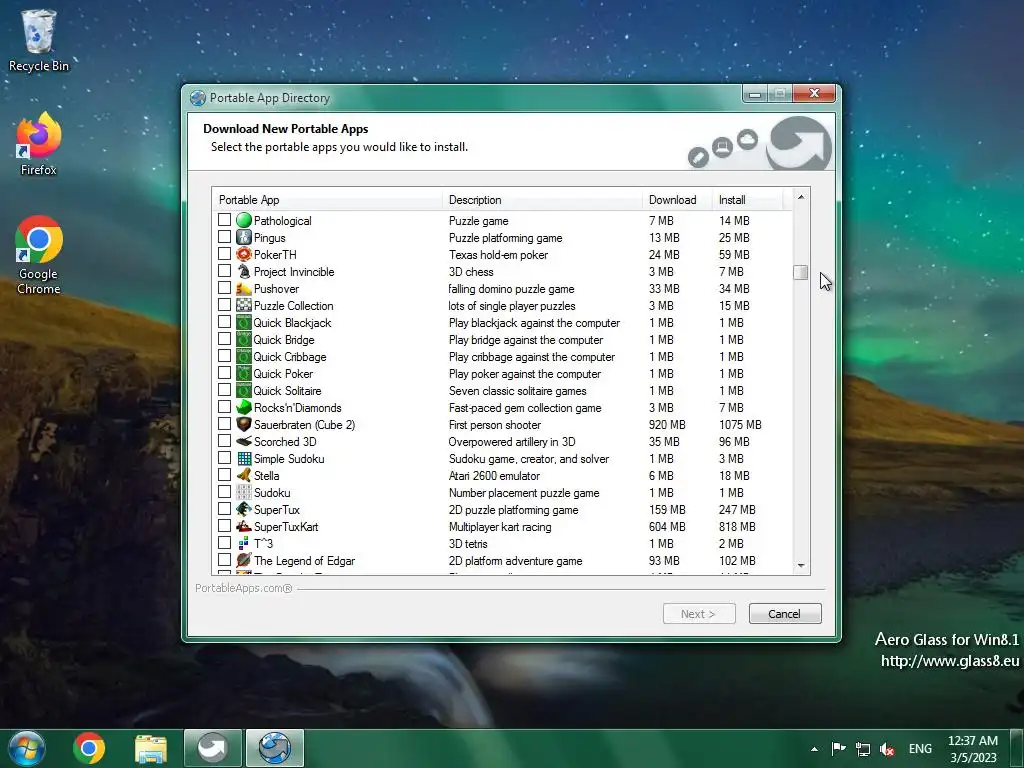Viewport: 1024px width, 768px height.
Task: Click the Stella emulator icon
Action: (244, 475)
